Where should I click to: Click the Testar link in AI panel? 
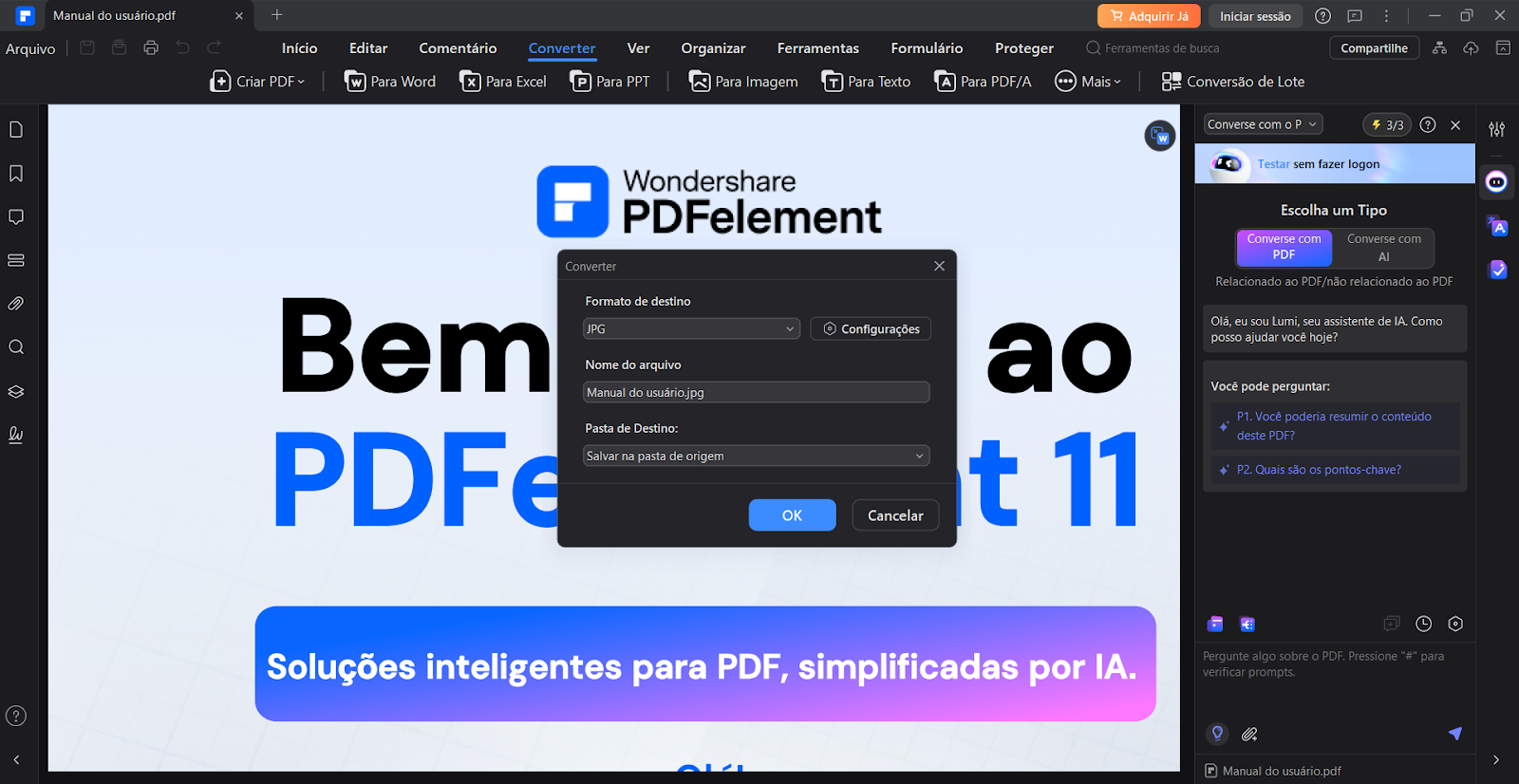point(1273,164)
